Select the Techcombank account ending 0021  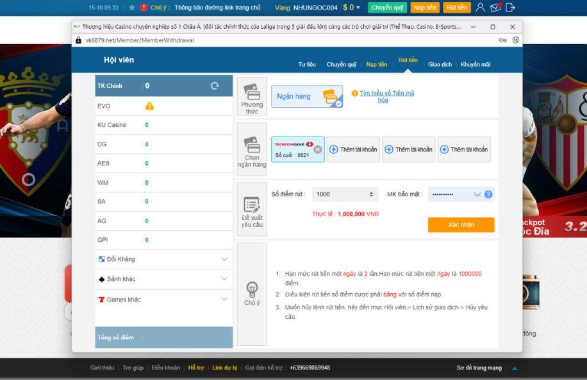click(298, 149)
